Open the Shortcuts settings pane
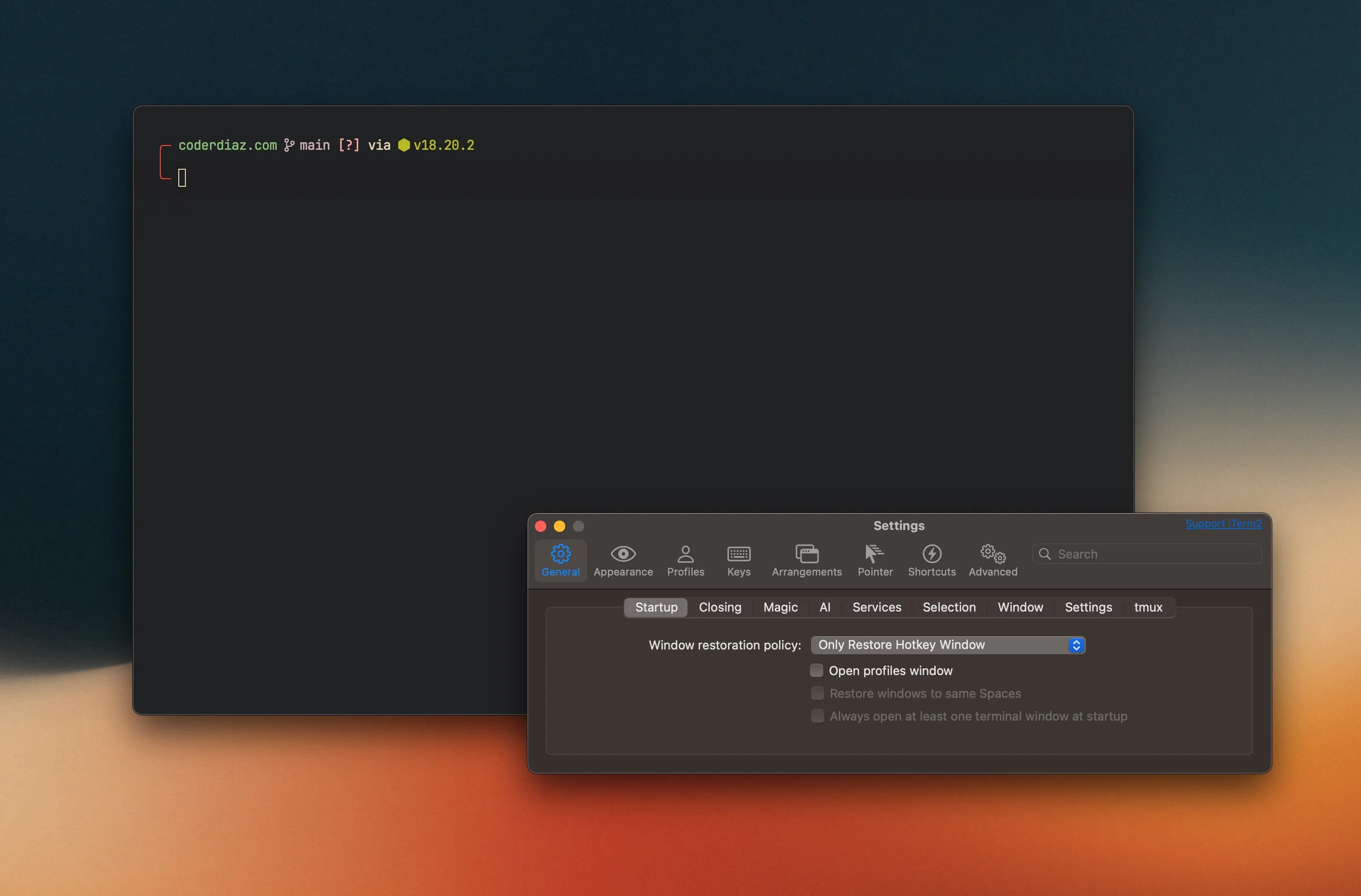This screenshot has height=896, width=1361. click(x=931, y=561)
